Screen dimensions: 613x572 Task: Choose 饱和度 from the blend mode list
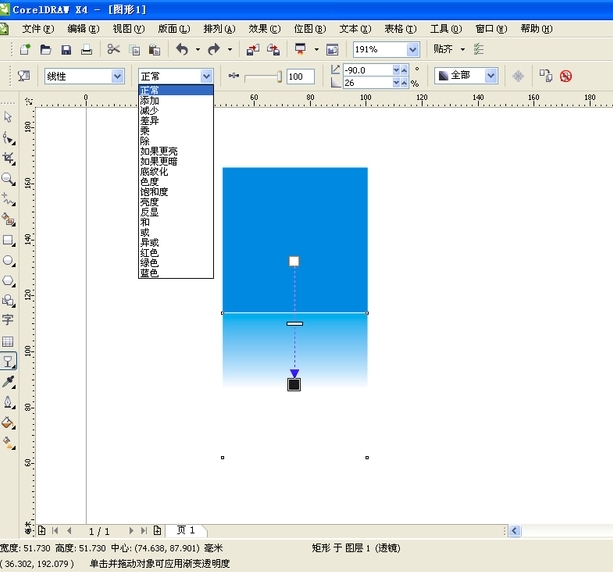(x=155, y=192)
